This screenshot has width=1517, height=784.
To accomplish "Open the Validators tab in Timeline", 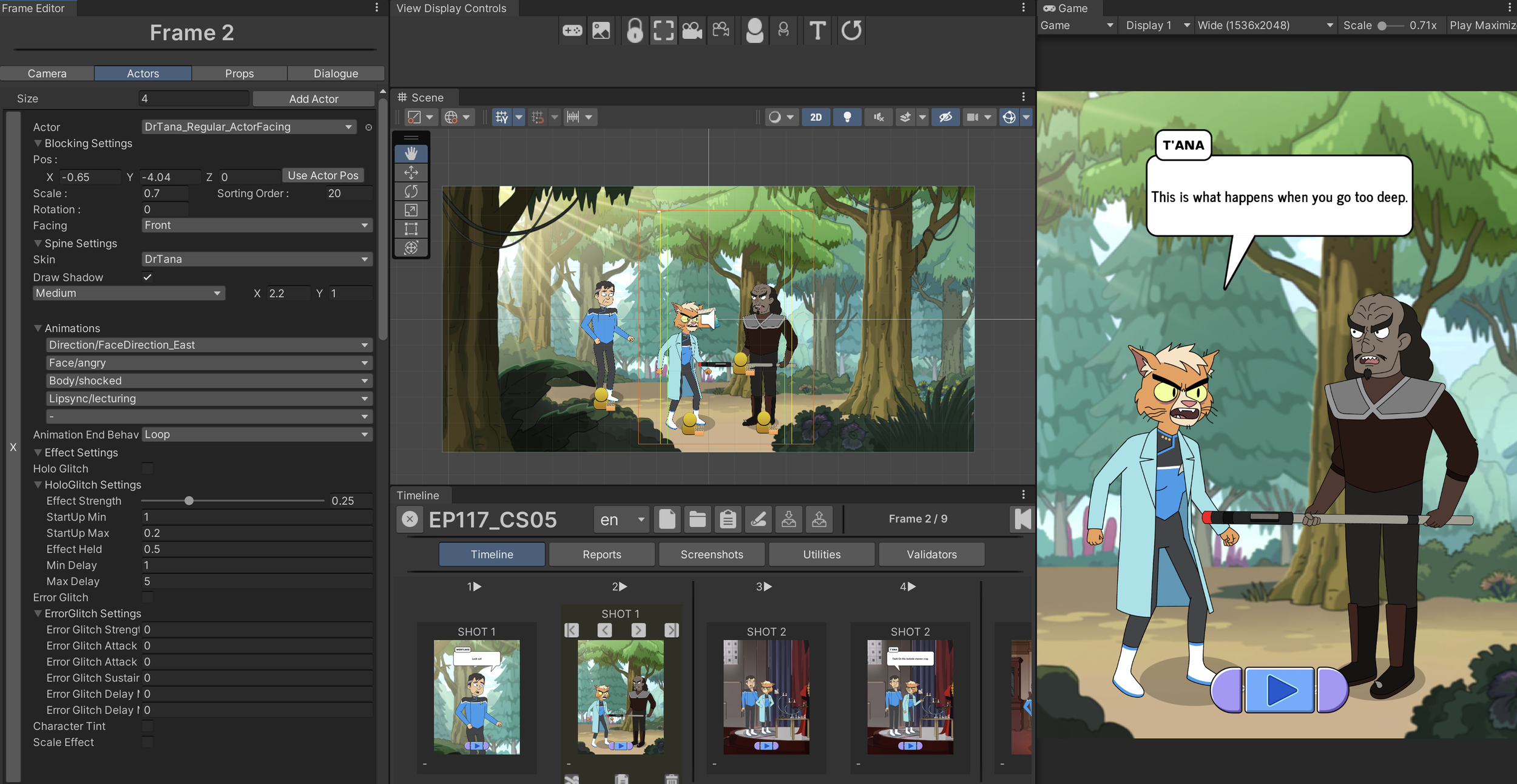I will click(931, 554).
